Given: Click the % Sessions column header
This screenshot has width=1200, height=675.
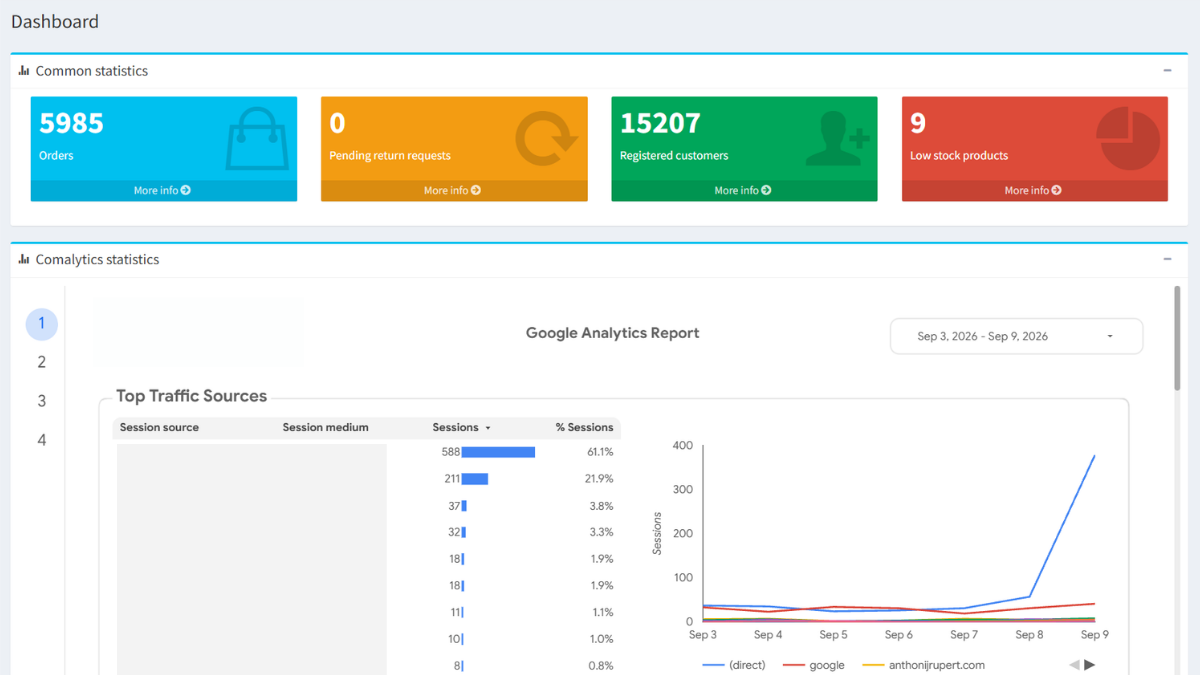Looking at the screenshot, I should tap(584, 427).
